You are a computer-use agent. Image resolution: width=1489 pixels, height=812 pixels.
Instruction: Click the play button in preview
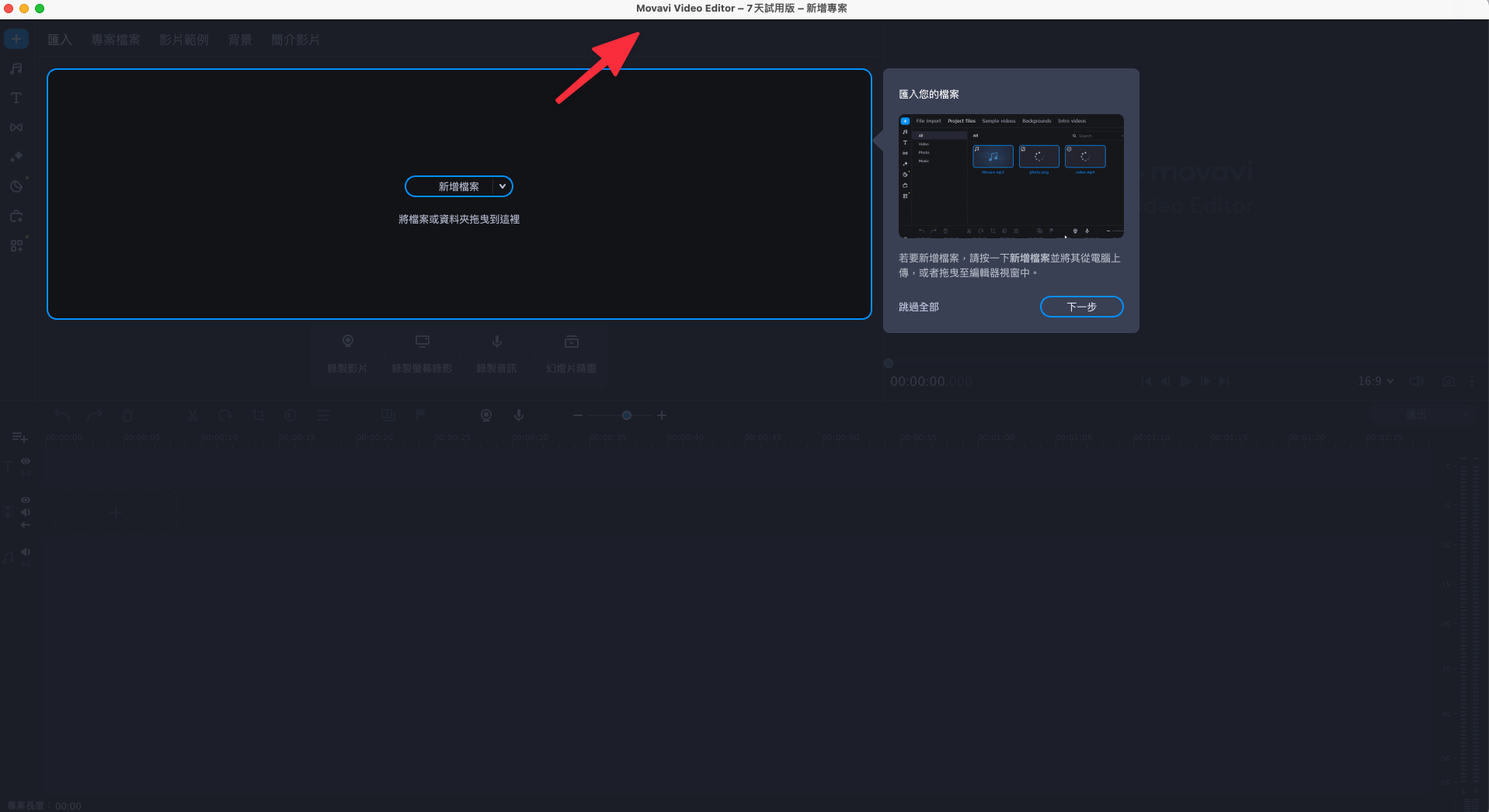(x=1185, y=381)
